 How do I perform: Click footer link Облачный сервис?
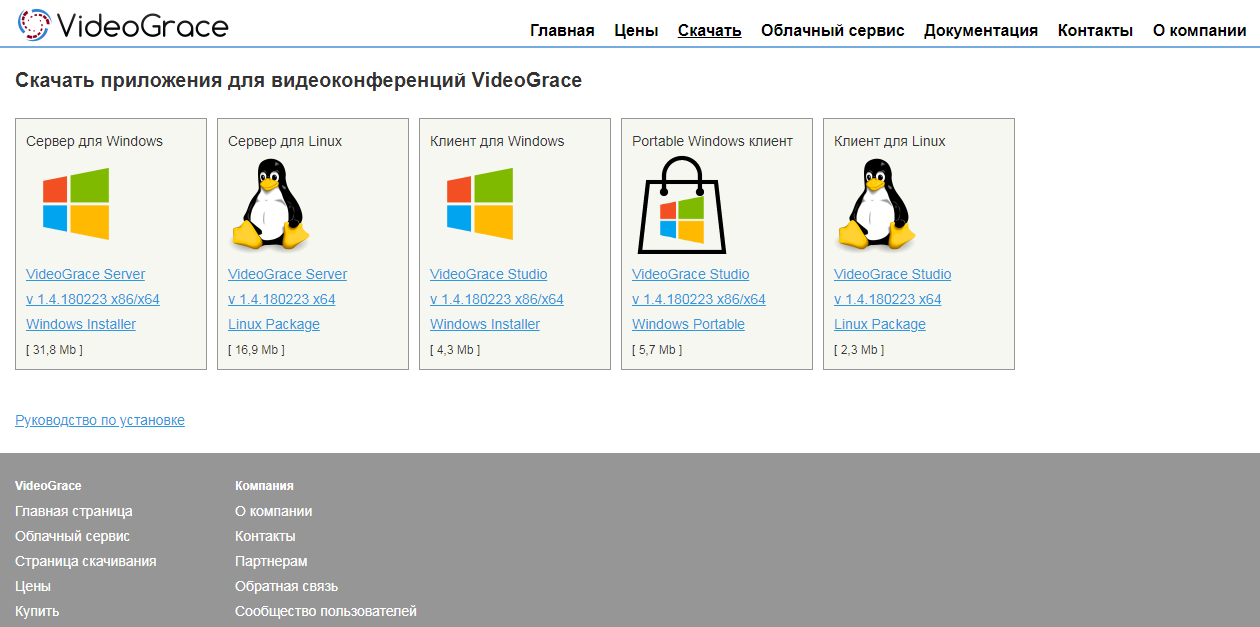coord(73,536)
